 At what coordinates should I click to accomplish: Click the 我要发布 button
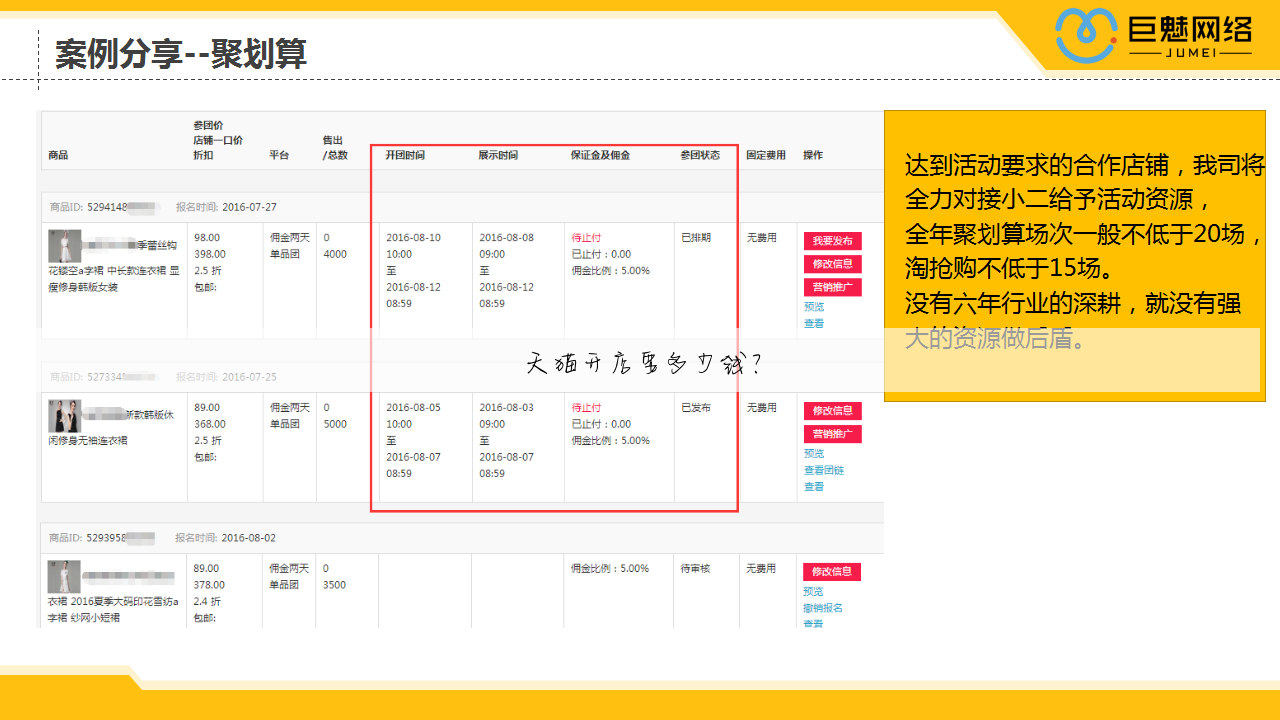(x=832, y=241)
